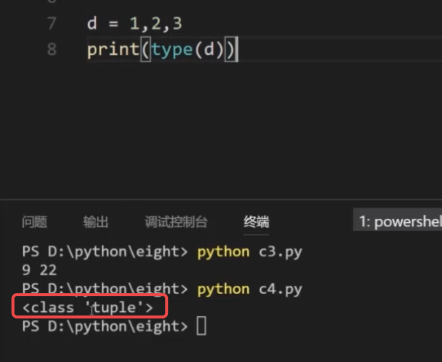442x362 pixels.
Task: Click the "python c4.py" terminal command
Action: pyautogui.click(x=250, y=290)
